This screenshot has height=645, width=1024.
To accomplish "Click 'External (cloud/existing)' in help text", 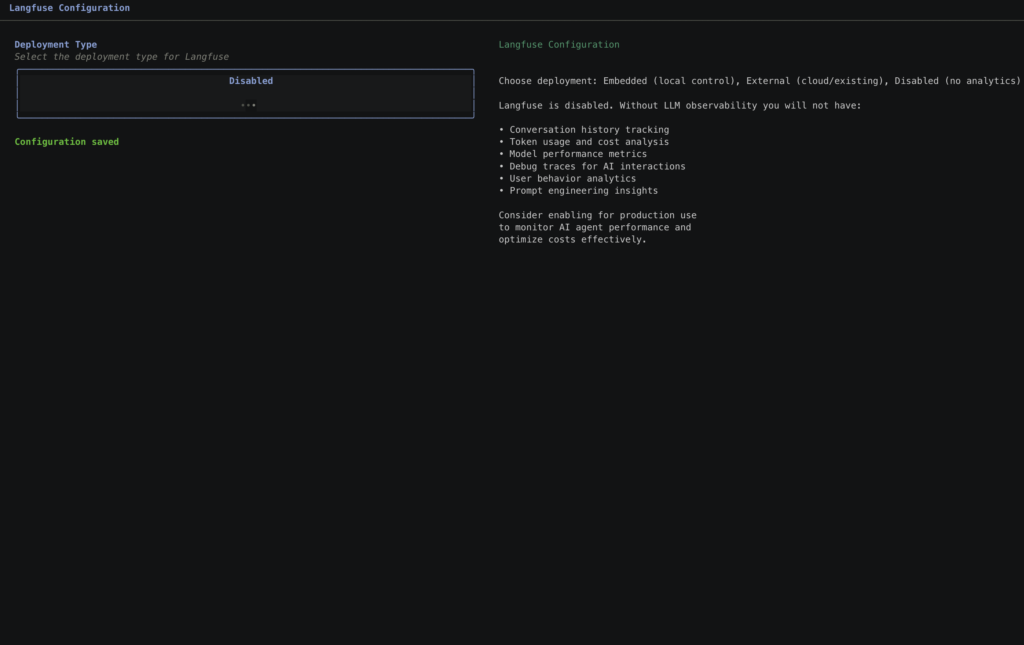I will 814,81.
